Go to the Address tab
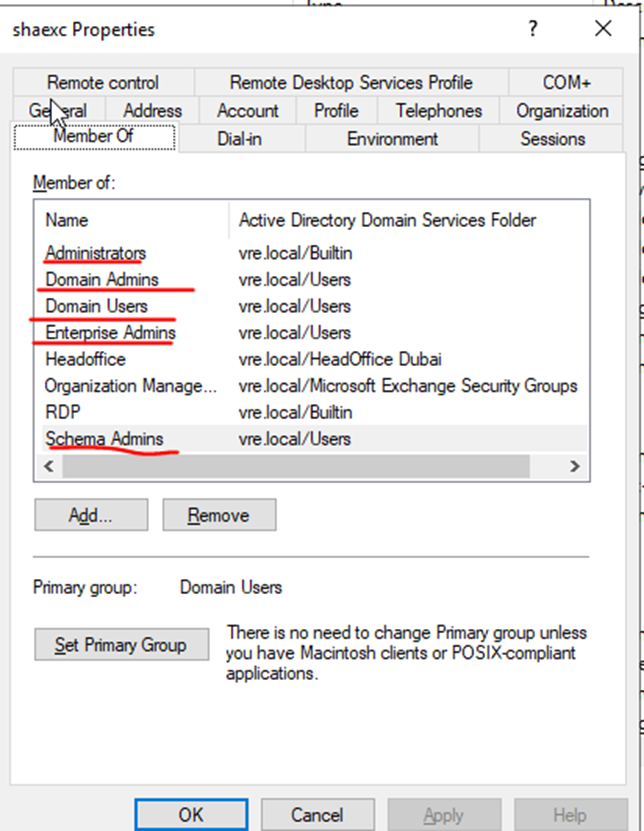Image resolution: width=644 pixels, height=831 pixels. pos(152,111)
